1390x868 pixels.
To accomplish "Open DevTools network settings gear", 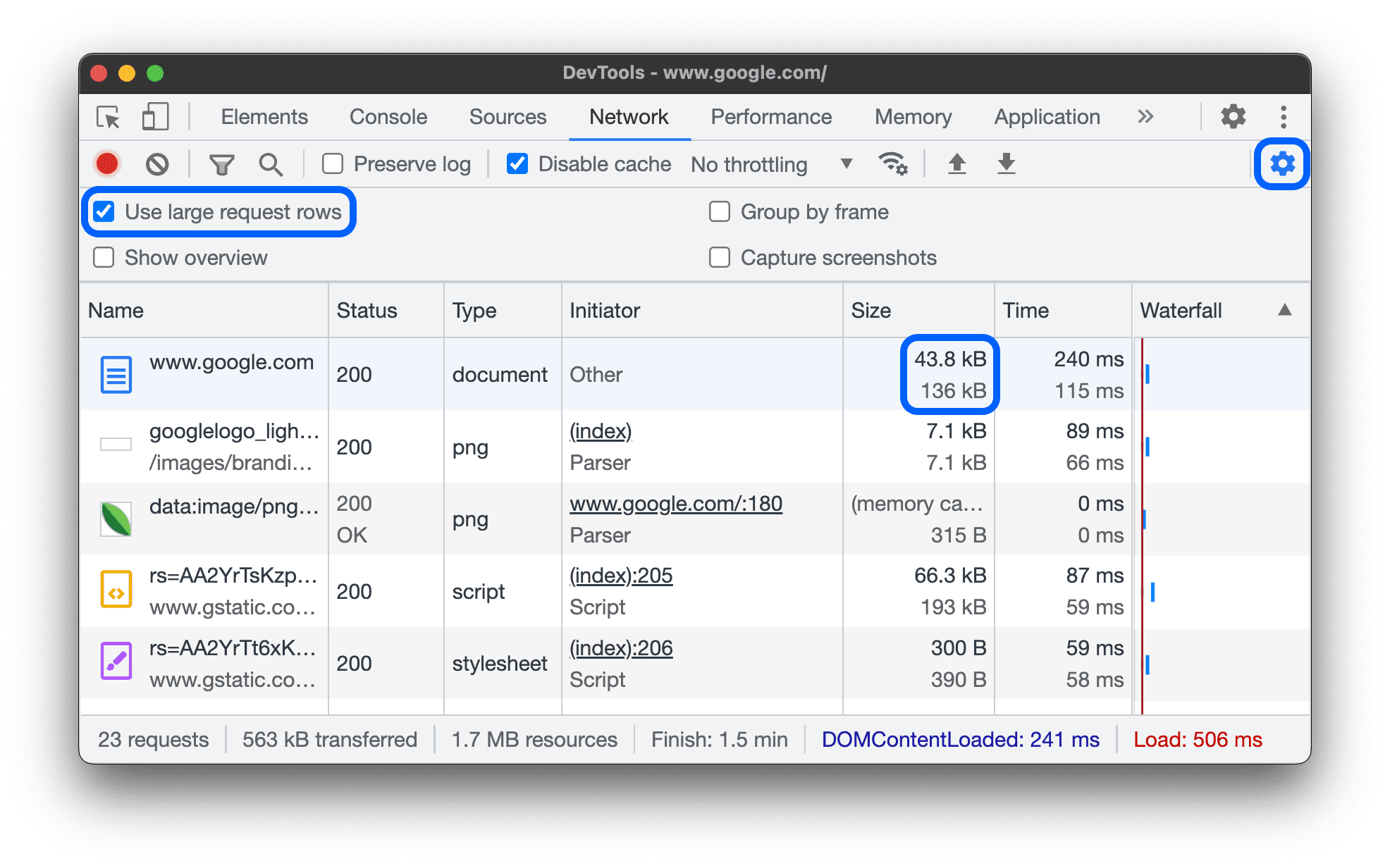I will point(1283,163).
